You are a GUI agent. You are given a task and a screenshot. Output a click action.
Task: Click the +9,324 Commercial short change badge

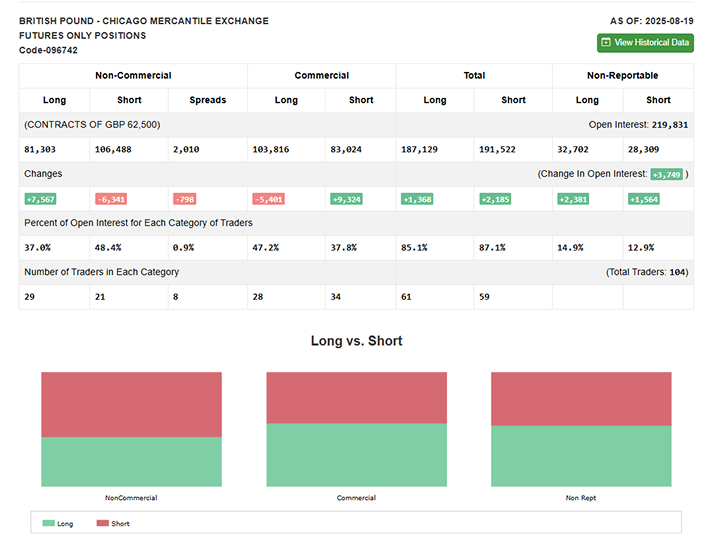pyautogui.click(x=346, y=199)
